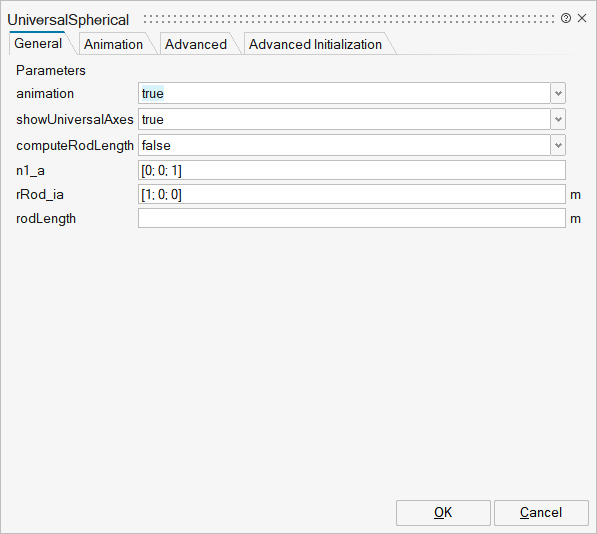The height and width of the screenshot is (534, 597).
Task: Focus the rRod_ia vector input field
Action: 352,194
